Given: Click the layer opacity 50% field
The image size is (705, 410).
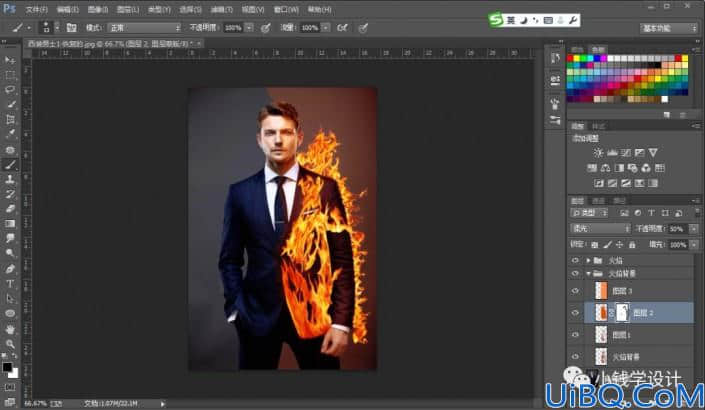Looking at the screenshot, I should [x=677, y=229].
